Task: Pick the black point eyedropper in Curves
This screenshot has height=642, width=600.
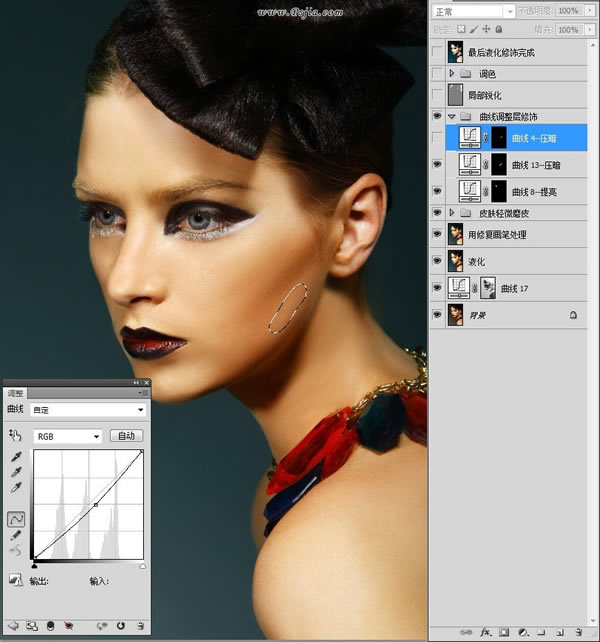Action: 16,457
